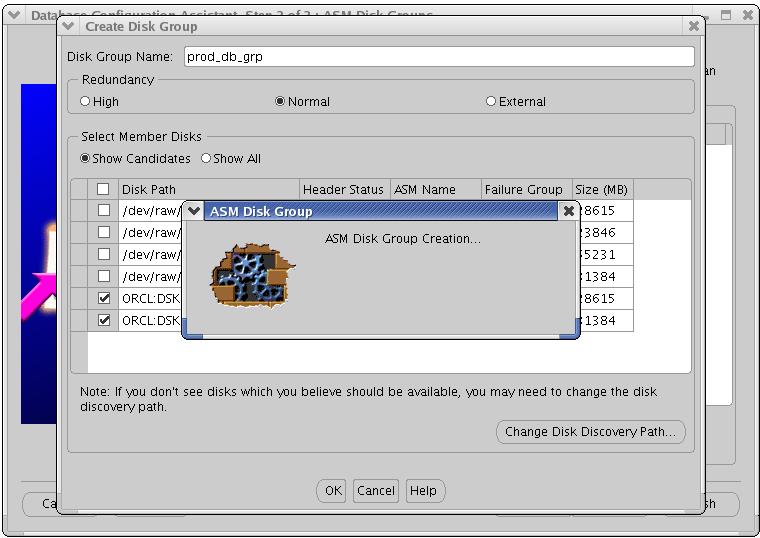760x538 pixels.
Task: Choose External redundancy
Action: coord(491,101)
